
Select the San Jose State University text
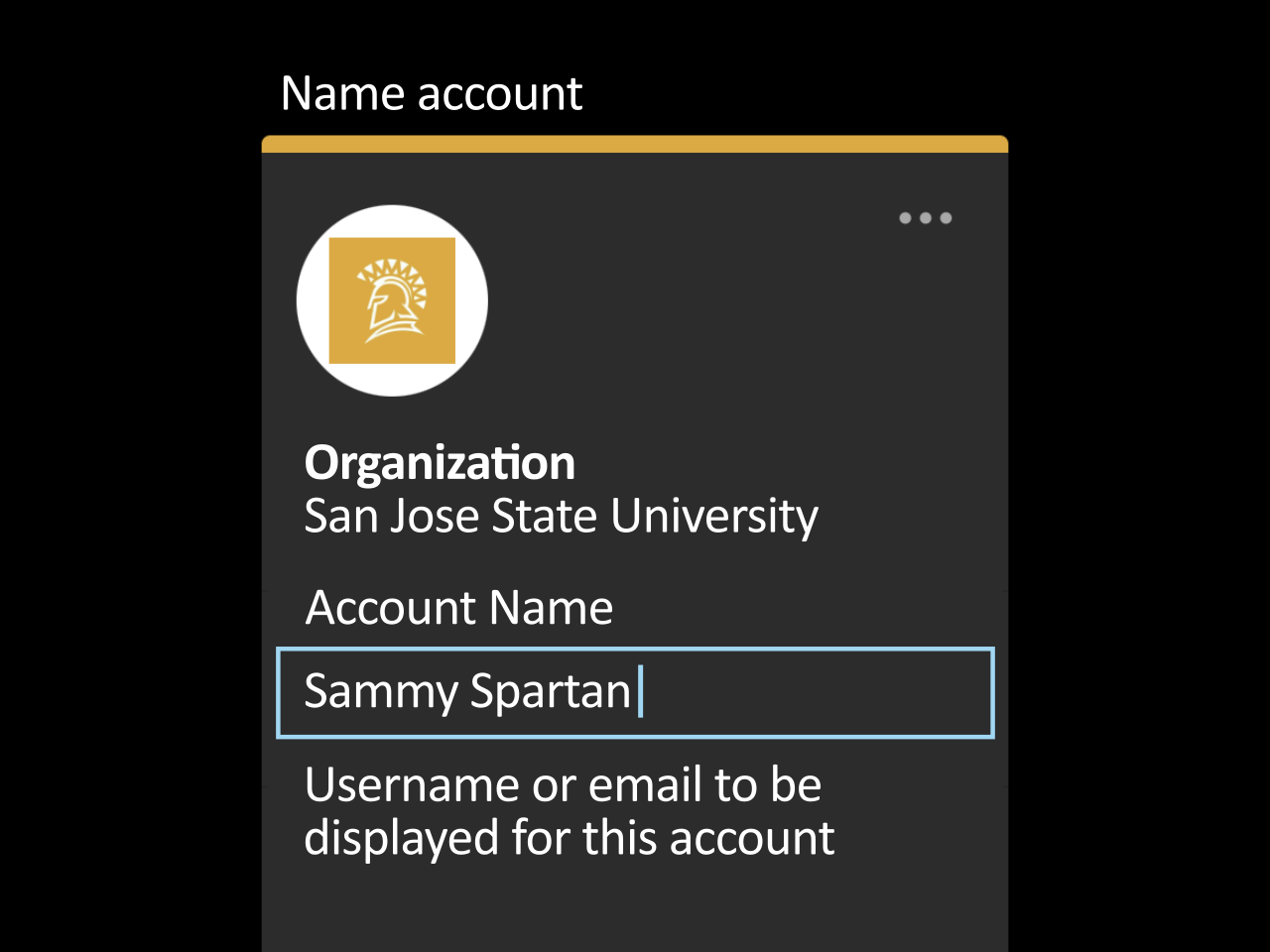point(561,516)
